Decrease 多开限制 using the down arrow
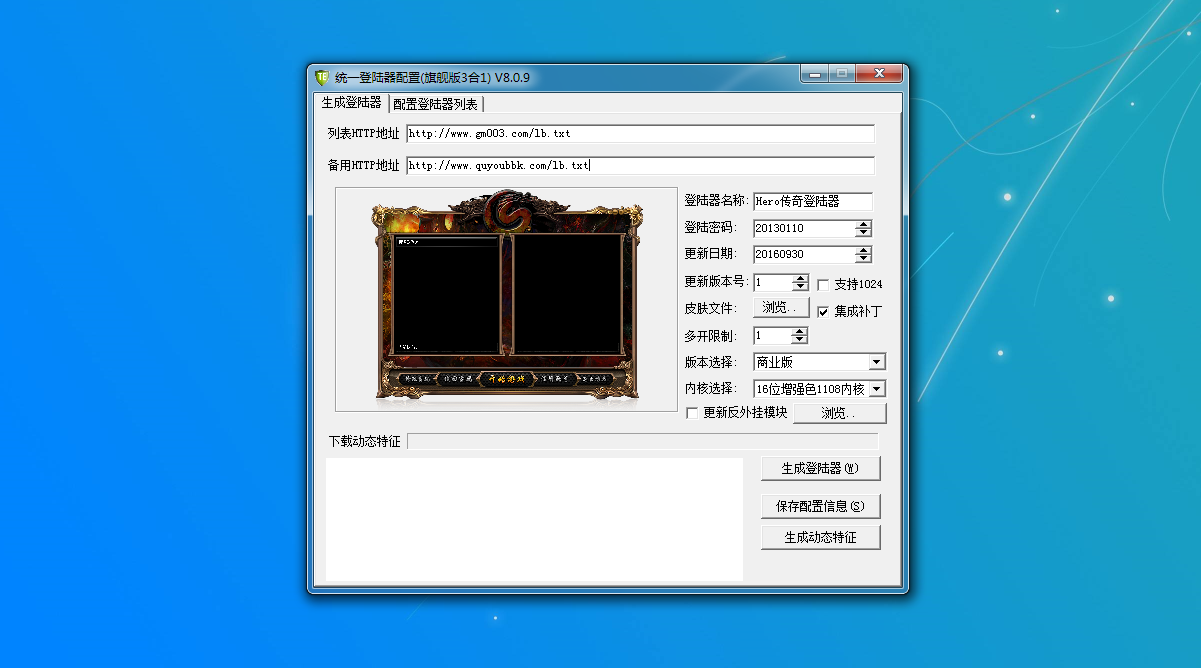Screen dimensions: 1201x668 pyautogui.click(x=799, y=340)
